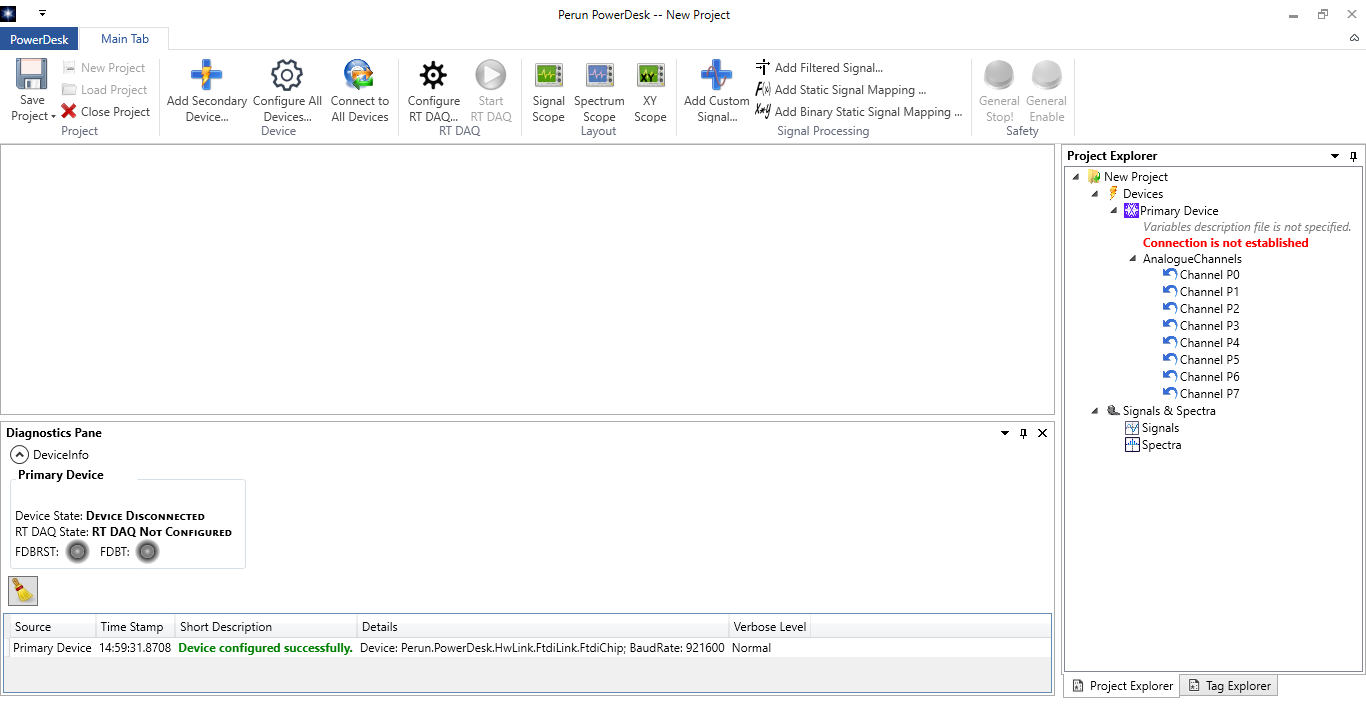Open Configure RT DAQ settings
Image resolution: width=1366 pixels, height=728 pixels.
coord(433,75)
